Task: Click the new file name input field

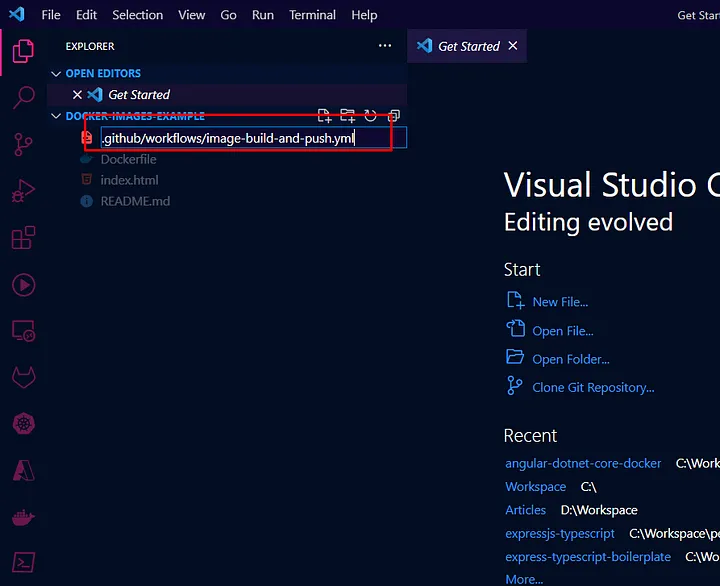Action: click(x=253, y=138)
